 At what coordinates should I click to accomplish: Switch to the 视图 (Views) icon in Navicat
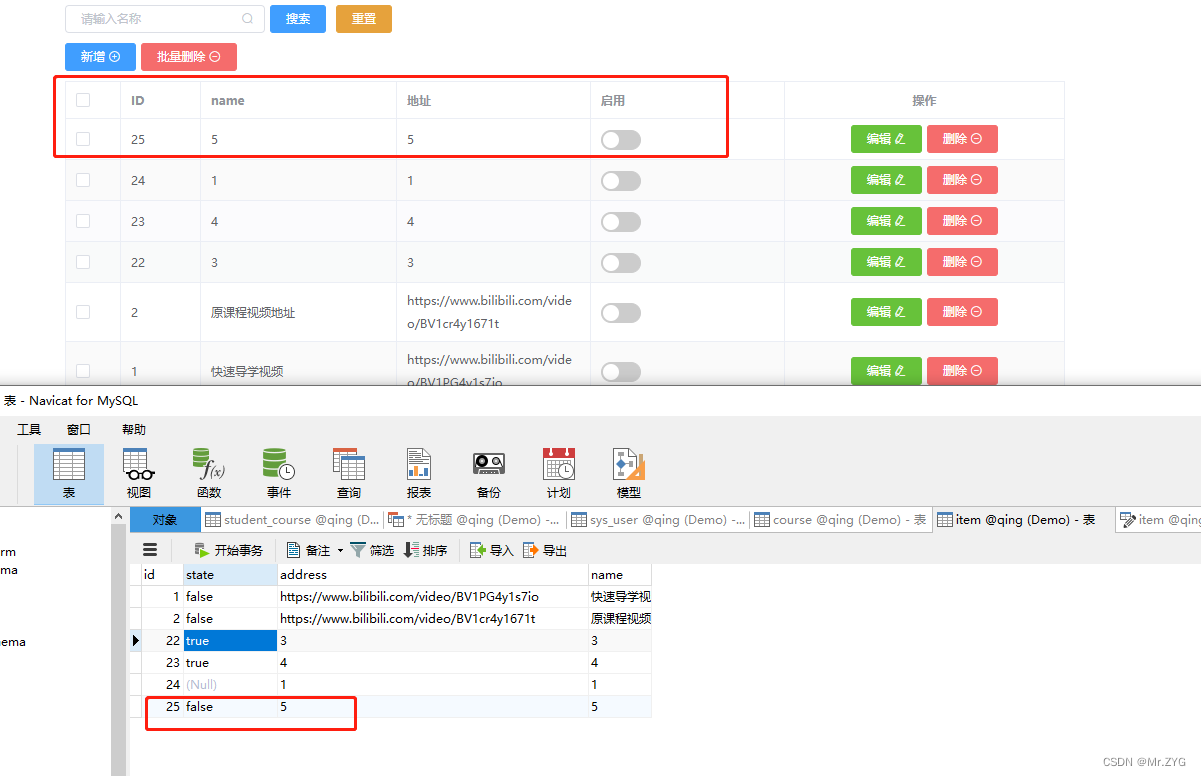[138, 470]
